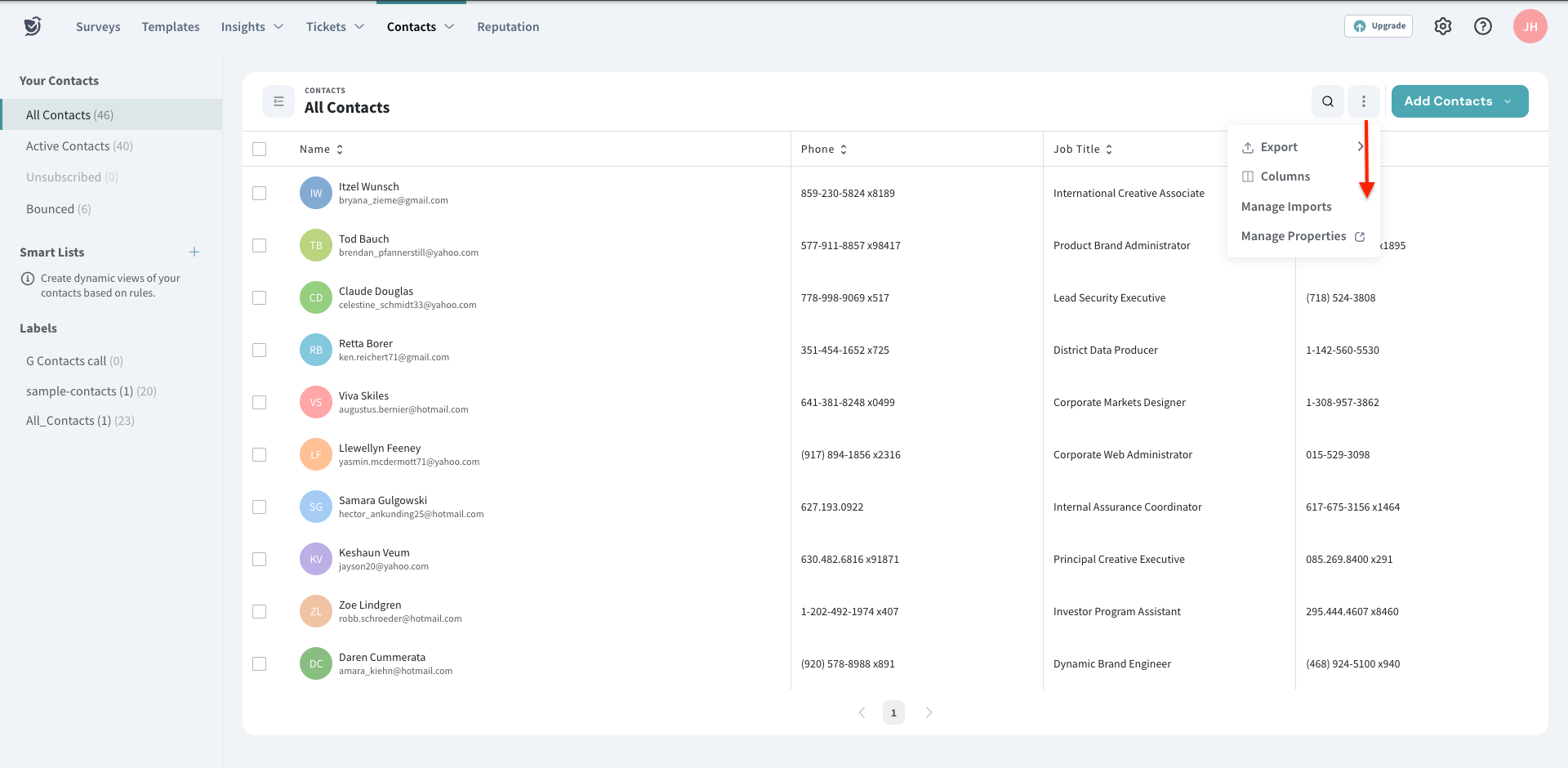Open the settings gear icon
1568x768 pixels.
[1443, 26]
